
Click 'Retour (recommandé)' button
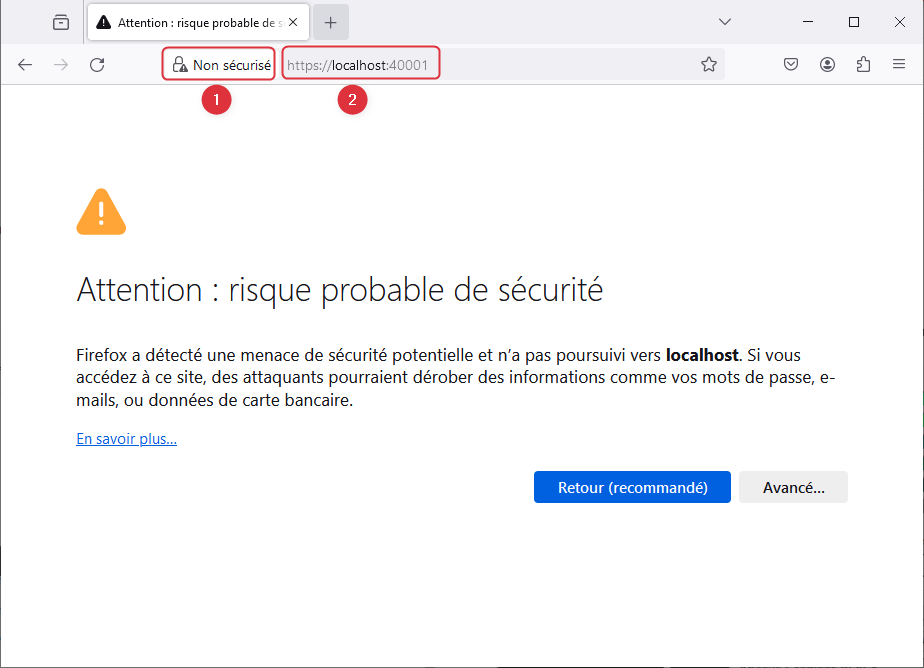(632, 487)
